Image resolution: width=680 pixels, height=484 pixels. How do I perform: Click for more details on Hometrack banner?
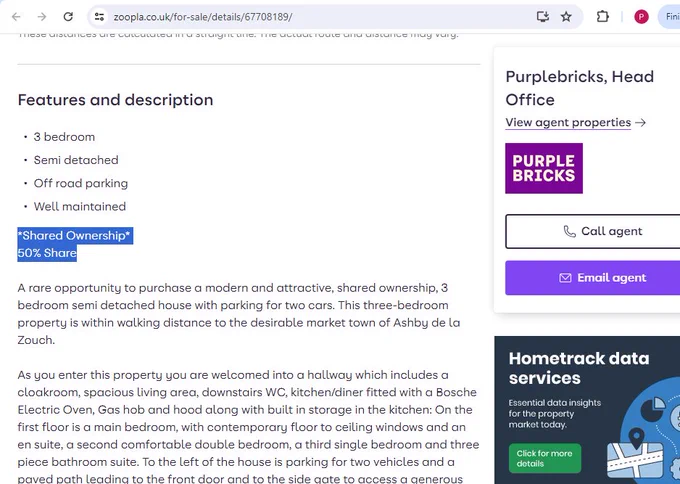click(x=545, y=458)
